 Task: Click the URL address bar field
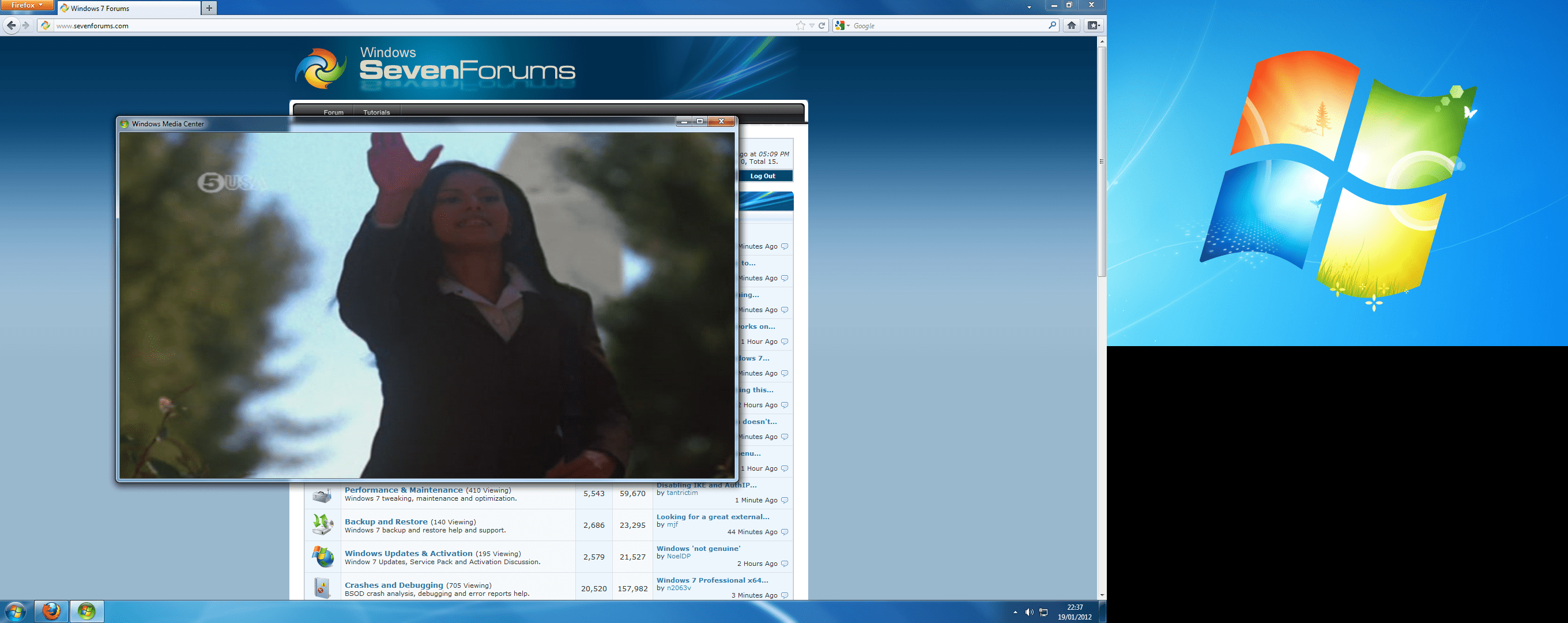point(424,25)
